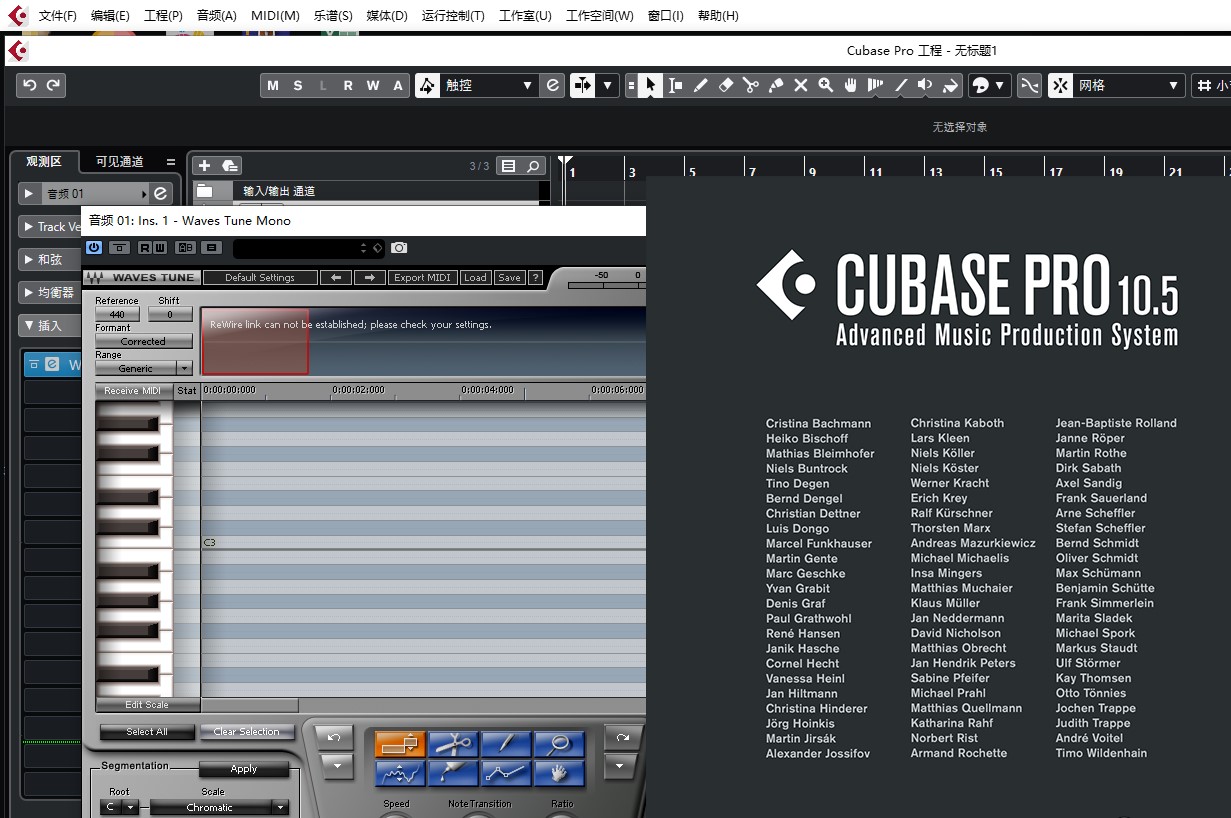Screen dimensions: 1231x818
Task: Select Waves Tune scissors slice tool
Action: click(453, 744)
